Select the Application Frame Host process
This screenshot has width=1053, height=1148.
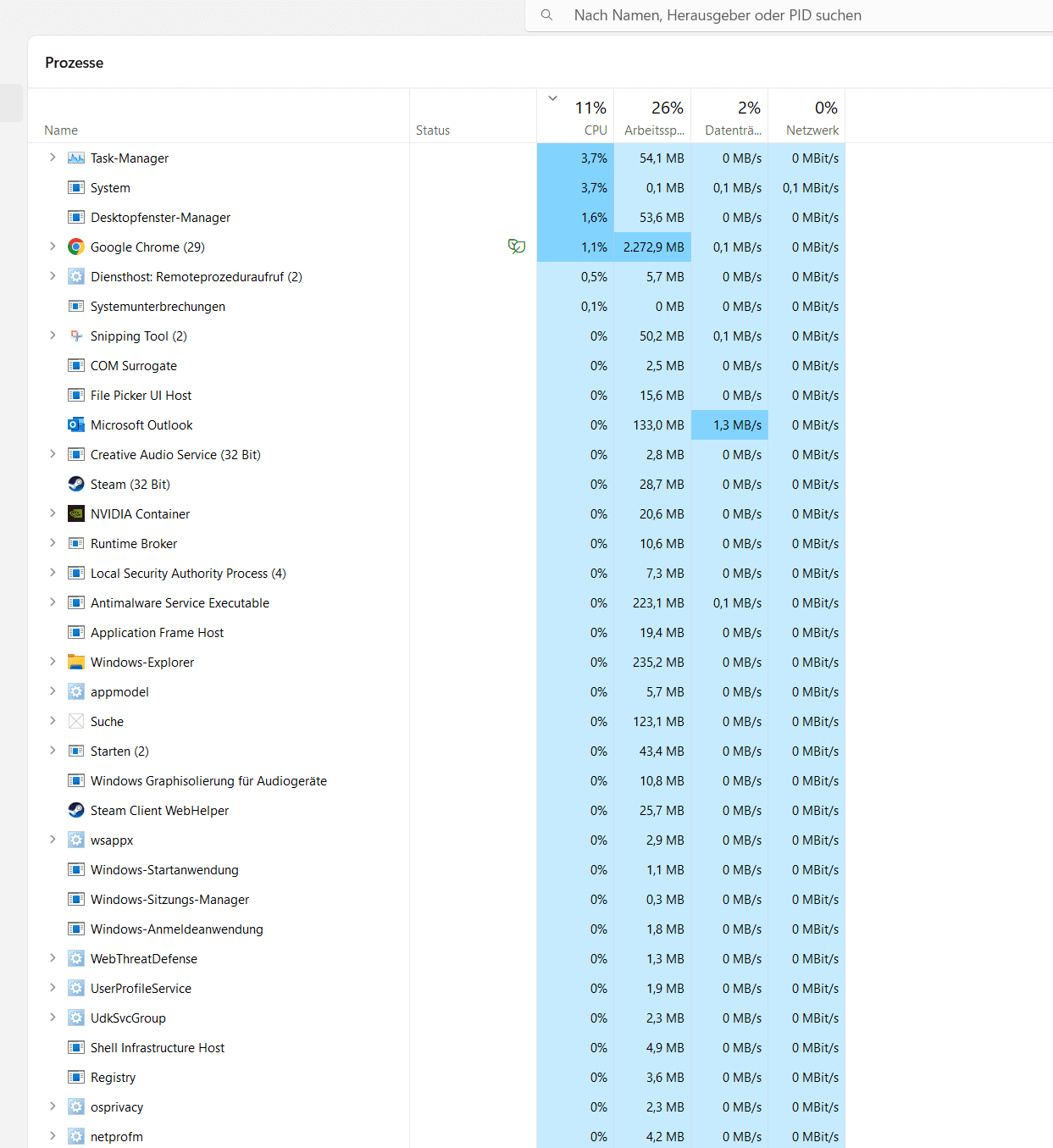tap(436, 633)
